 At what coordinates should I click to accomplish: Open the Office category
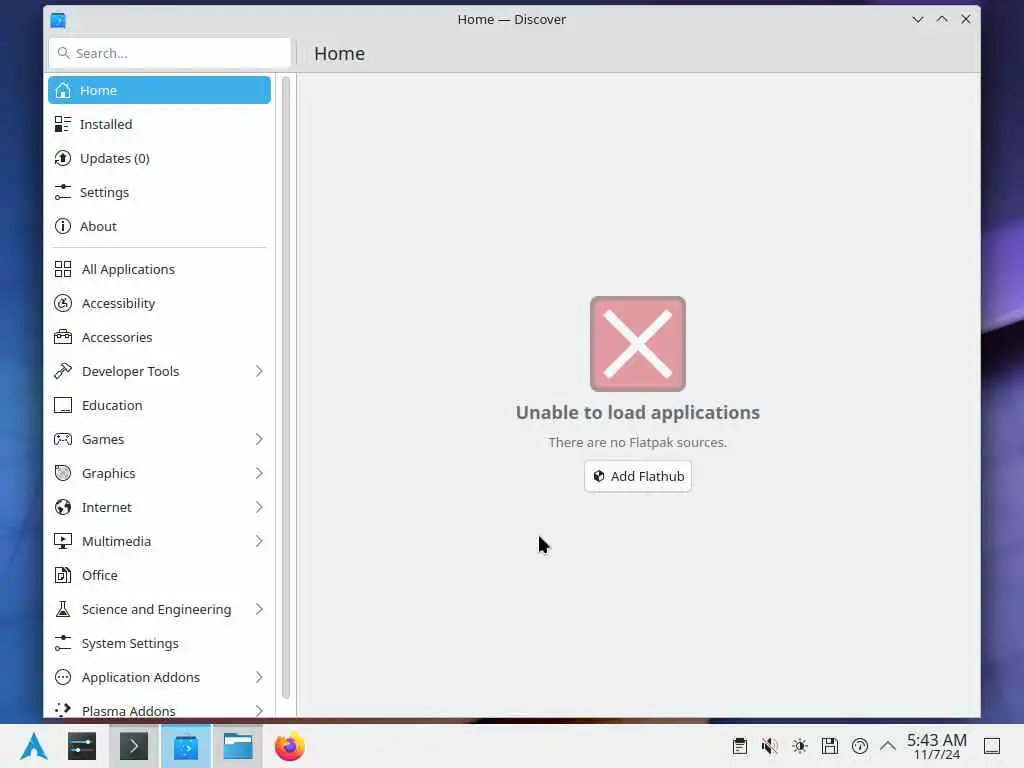159,575
